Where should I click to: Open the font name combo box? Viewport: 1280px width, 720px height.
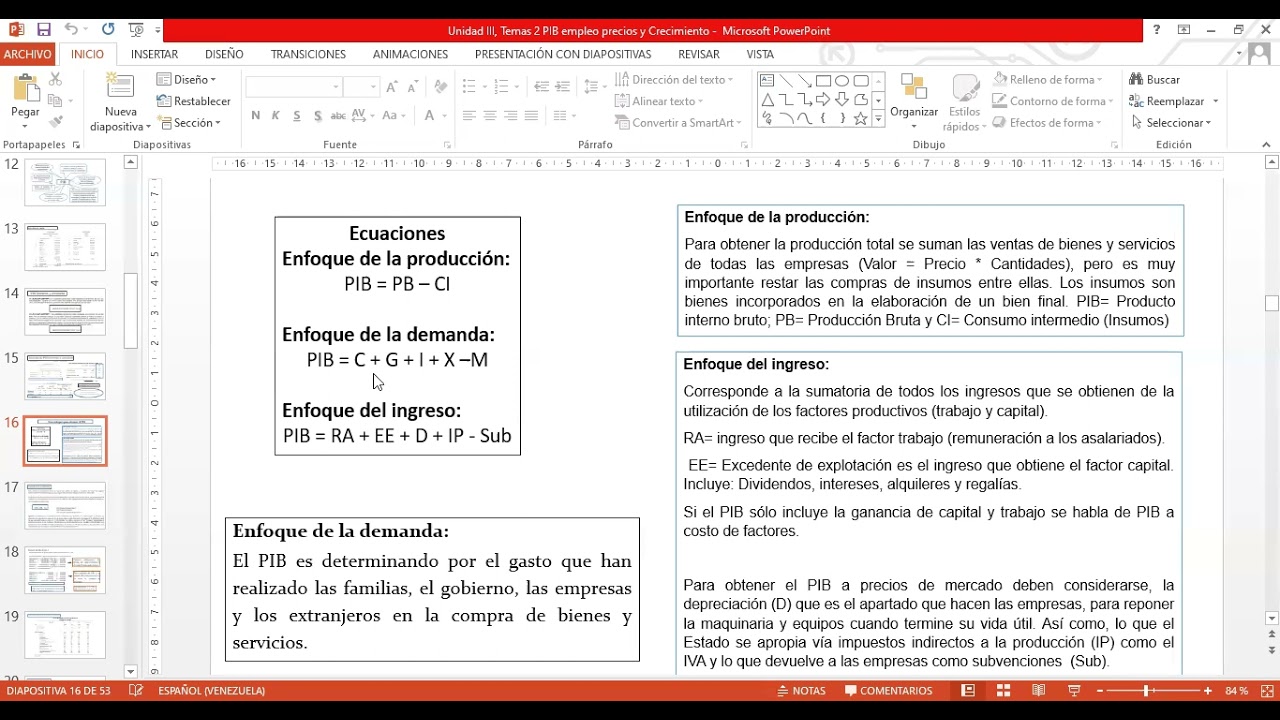pos(293,87)
